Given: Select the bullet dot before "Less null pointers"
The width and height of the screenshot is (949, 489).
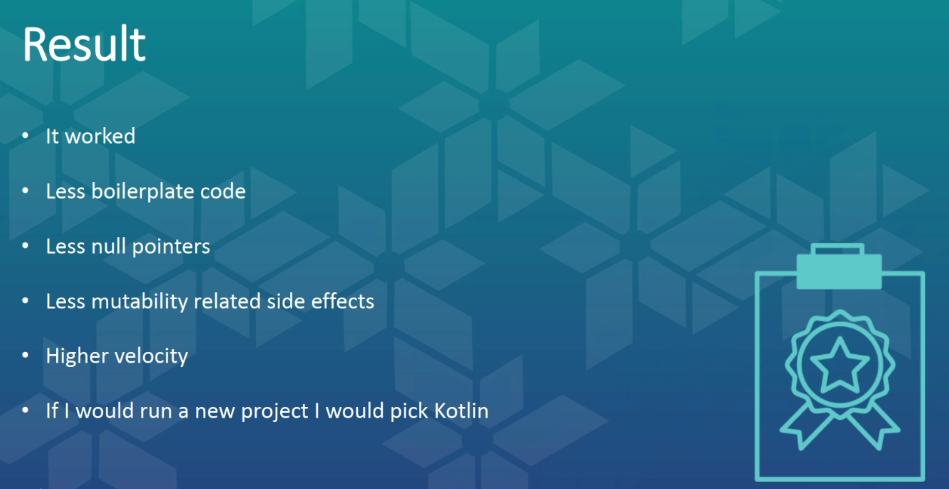Looking at the screenshot, I should tap(26, 246).
